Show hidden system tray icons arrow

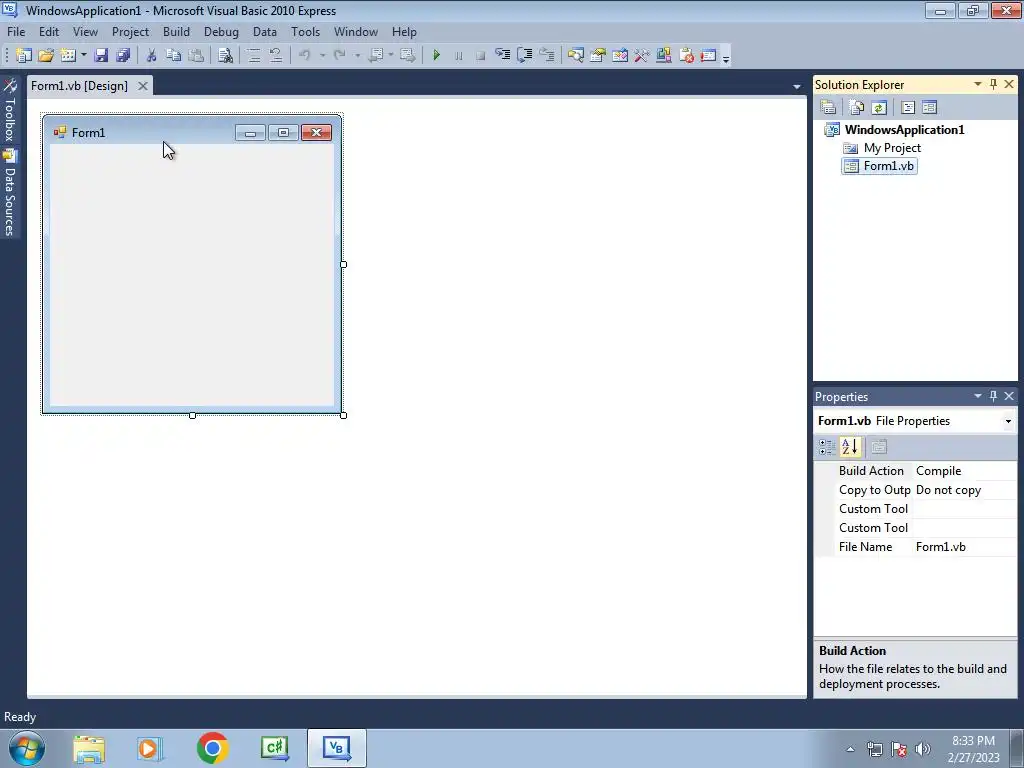(x=850, y=749)
